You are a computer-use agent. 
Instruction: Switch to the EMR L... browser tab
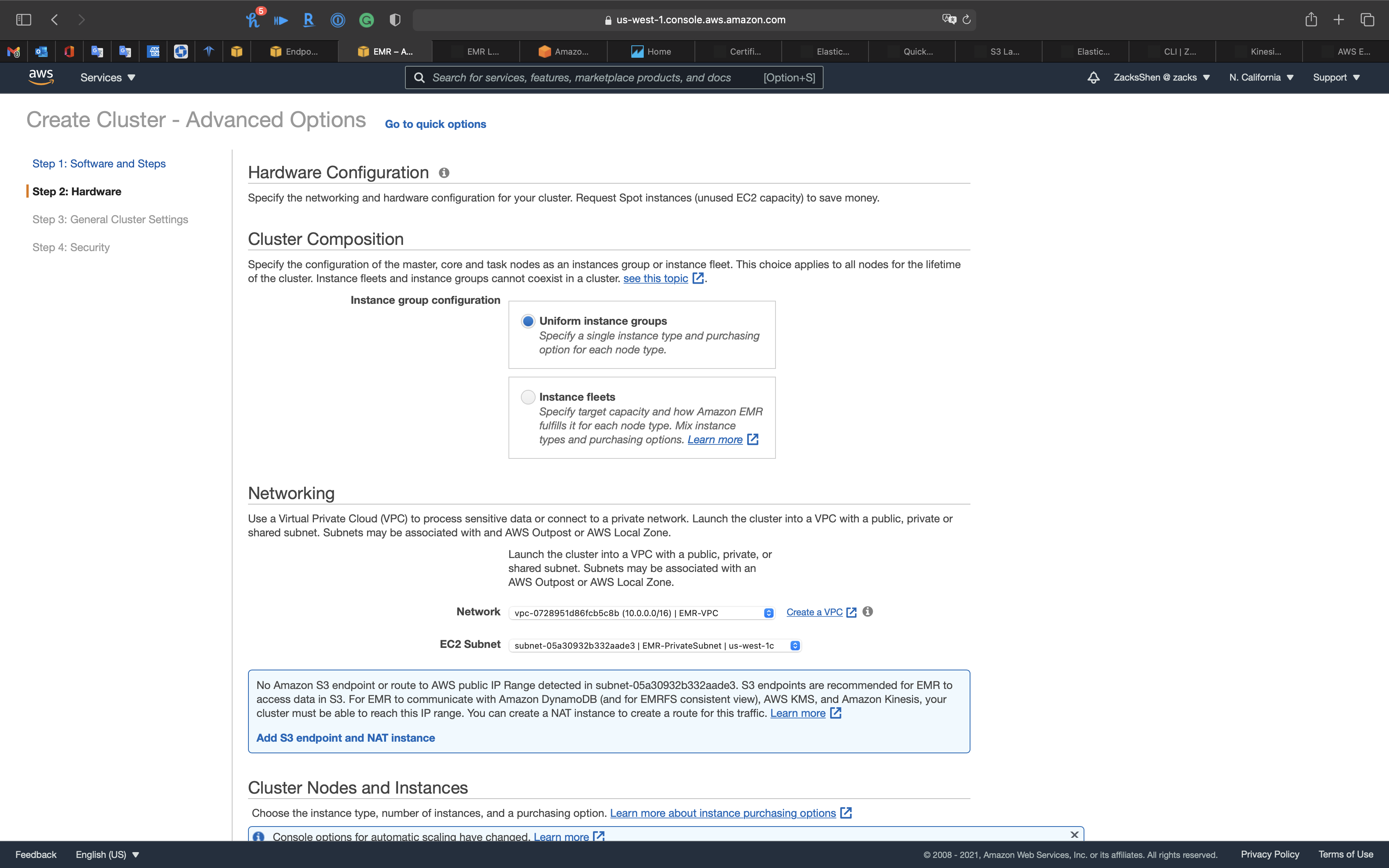(476, 52)
